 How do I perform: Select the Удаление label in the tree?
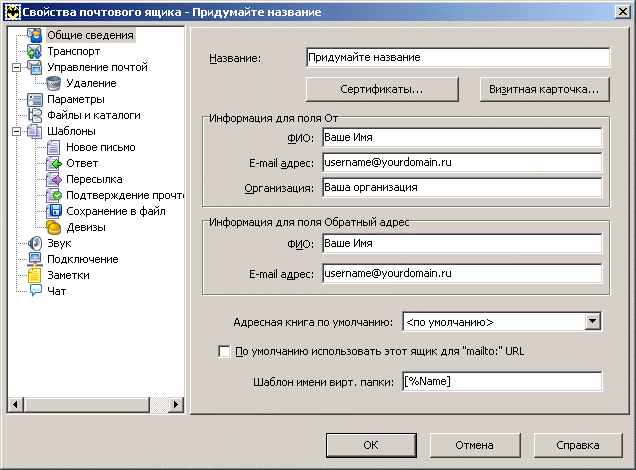[x=91, y=84]
